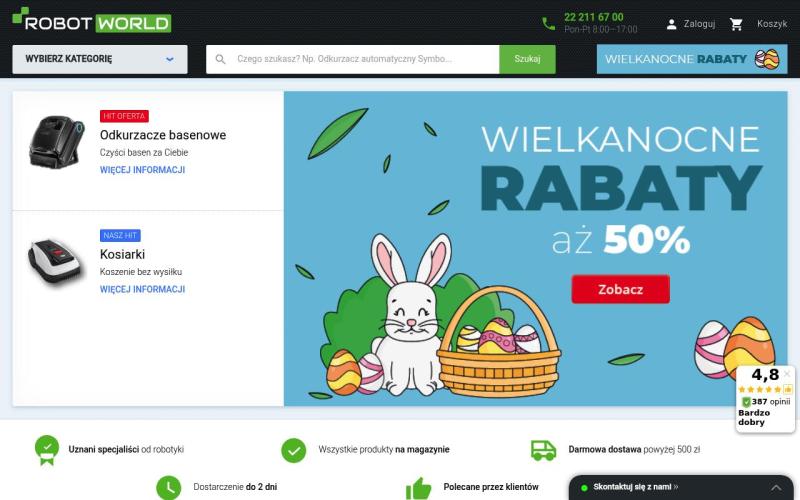
Task: Click the Robot World logo
Action: [x=92, y=20]
